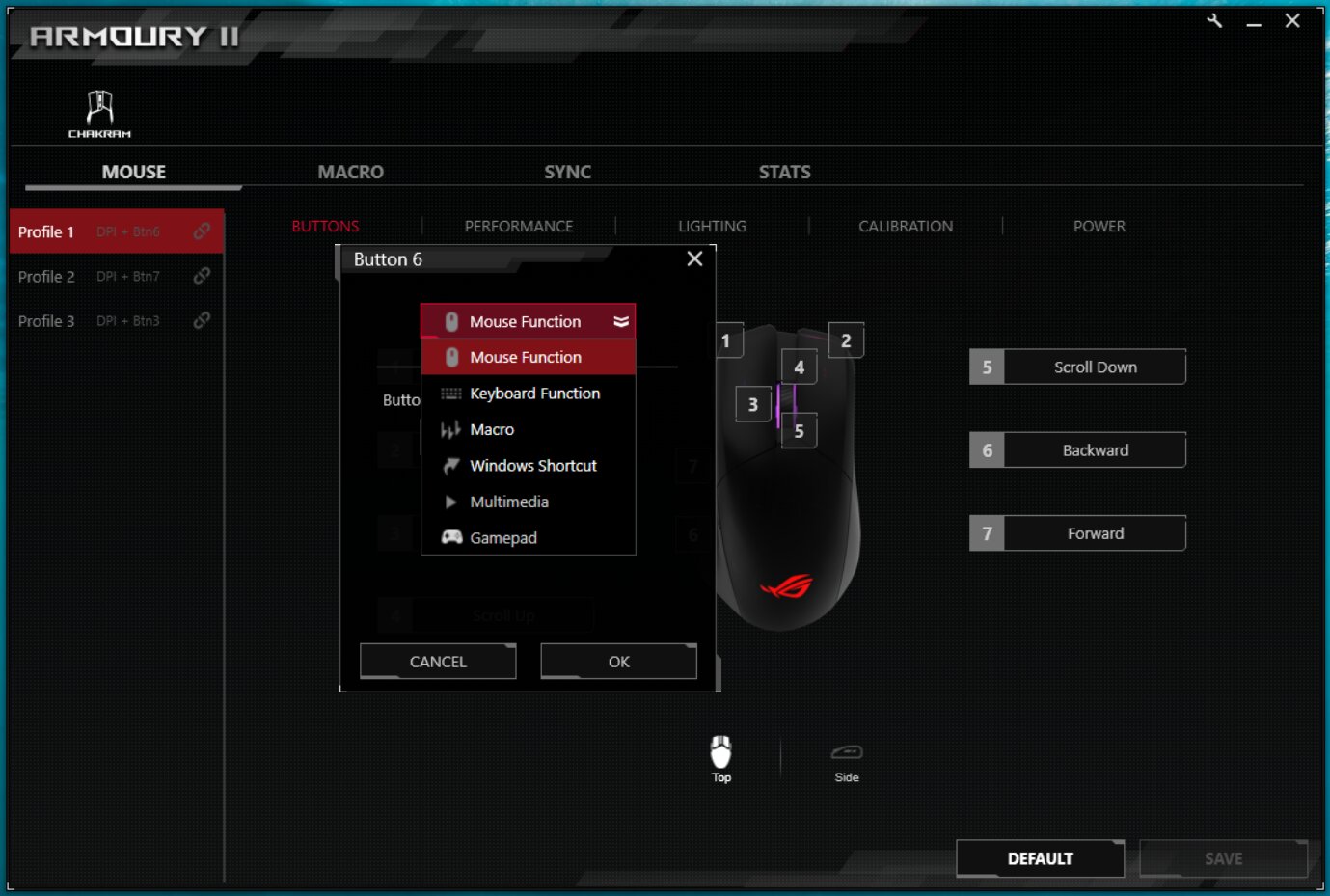Select Profile 1

click(x=117, y=231)
